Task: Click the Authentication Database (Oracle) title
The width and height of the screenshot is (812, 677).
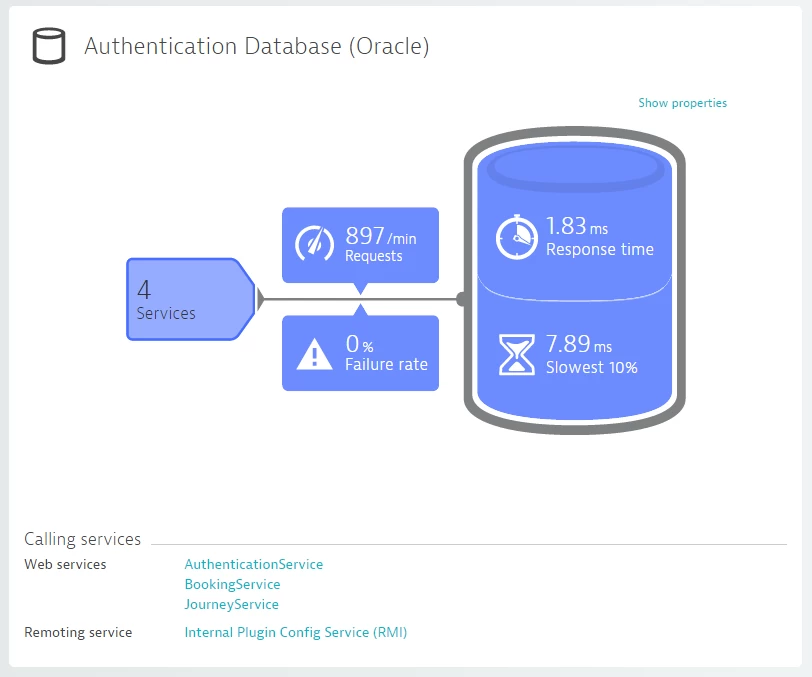Action: point(257,46)
